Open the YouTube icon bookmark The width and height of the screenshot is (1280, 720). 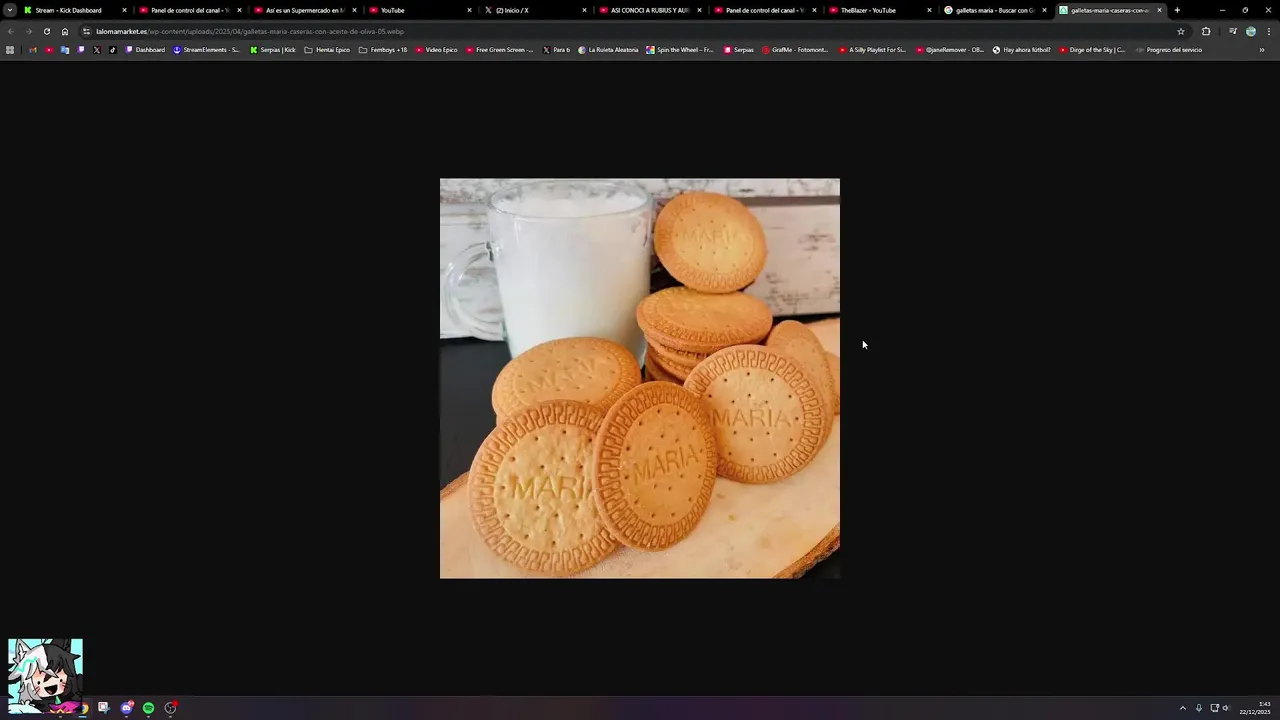click(49, 50)
